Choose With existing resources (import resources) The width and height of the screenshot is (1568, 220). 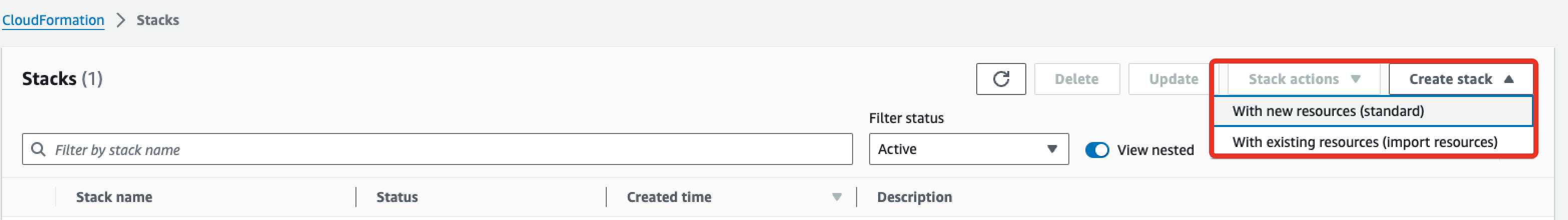(x=1365, y=142)
